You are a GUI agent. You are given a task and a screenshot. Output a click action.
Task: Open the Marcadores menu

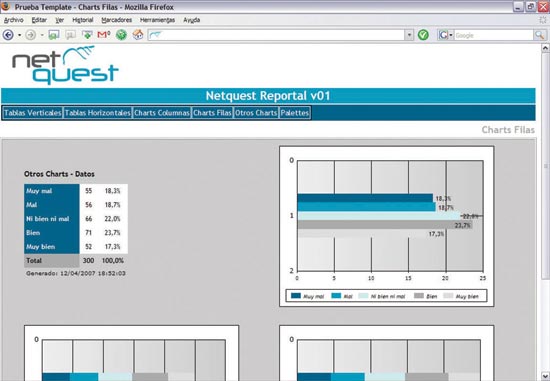[x=116, y=20]
